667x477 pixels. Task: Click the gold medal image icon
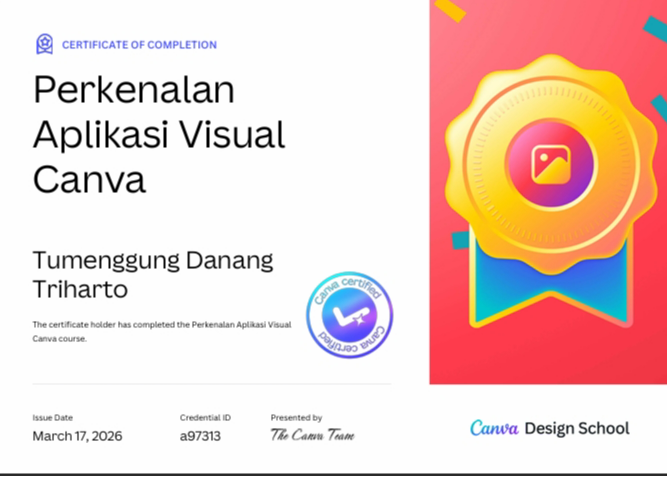point(551,165)
